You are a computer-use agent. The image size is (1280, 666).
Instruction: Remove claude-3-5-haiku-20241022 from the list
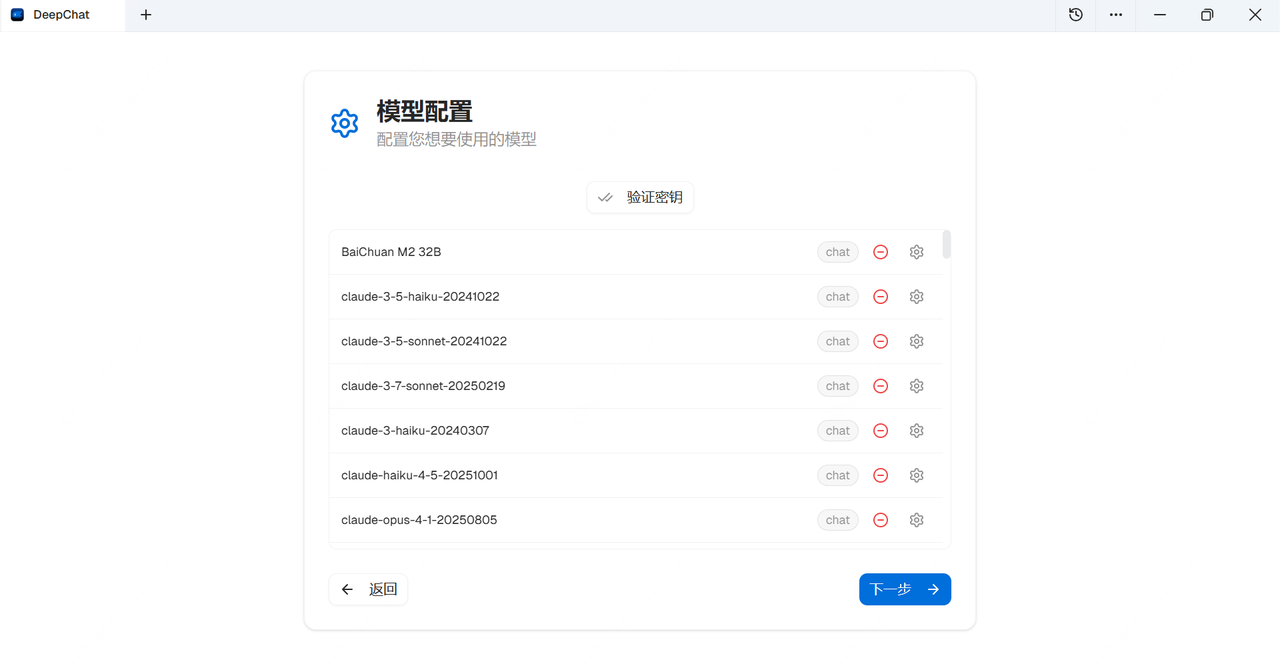pyautogui.click(x=880, y=297)
